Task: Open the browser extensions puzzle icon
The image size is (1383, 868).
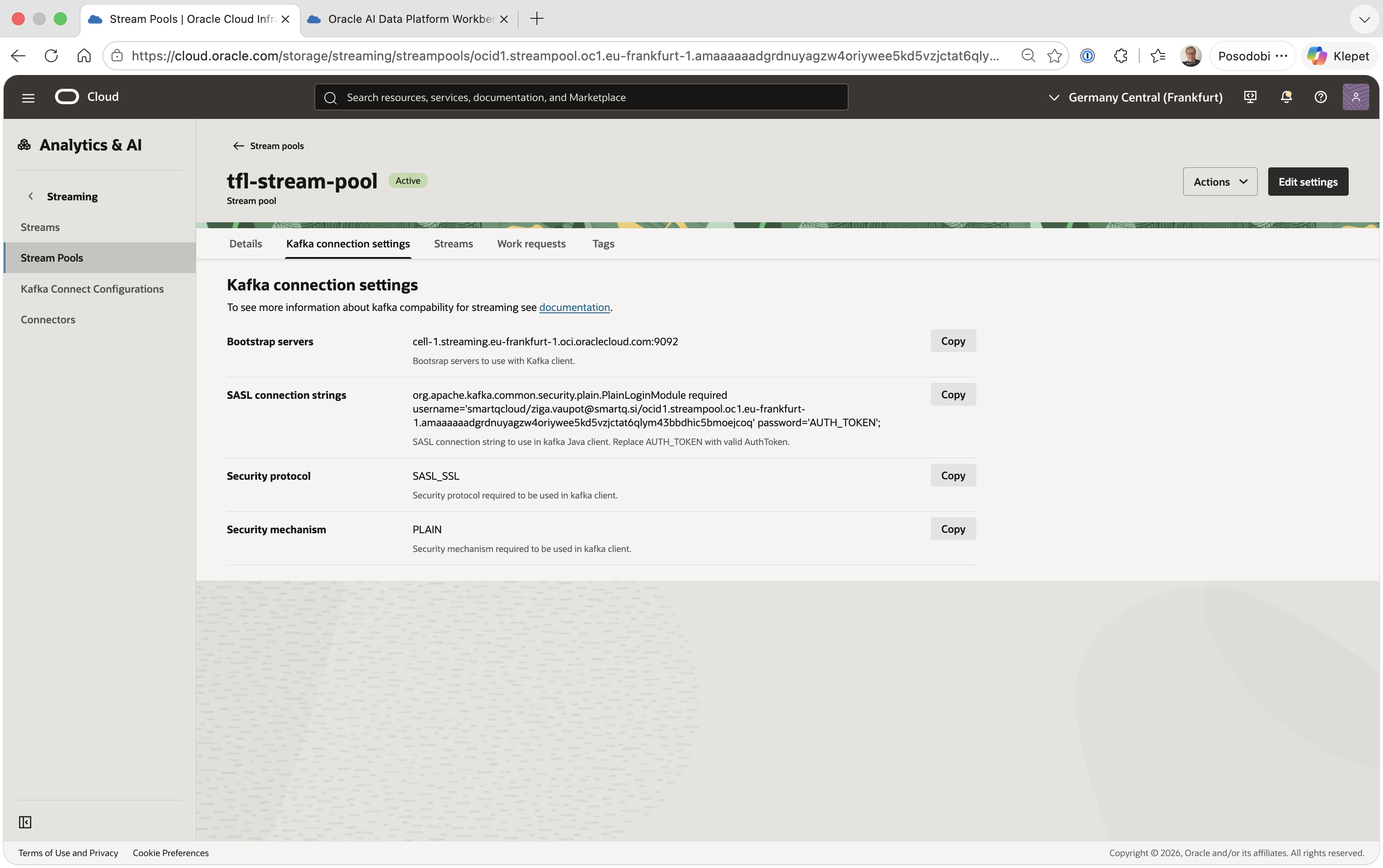Action: (x=1120, y=56)
